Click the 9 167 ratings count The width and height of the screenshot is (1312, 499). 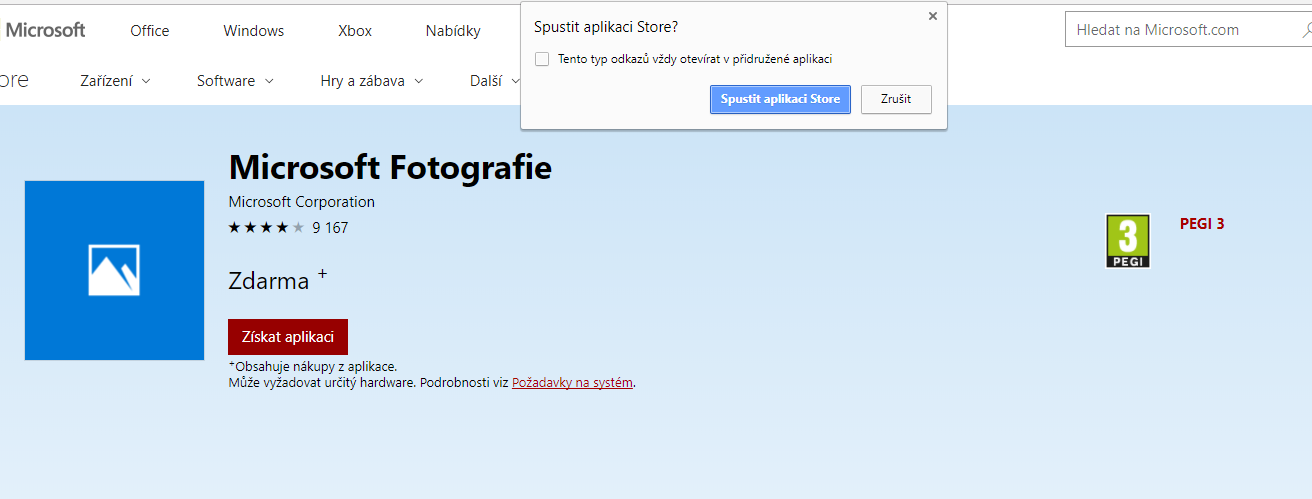(x=330, y=228)
